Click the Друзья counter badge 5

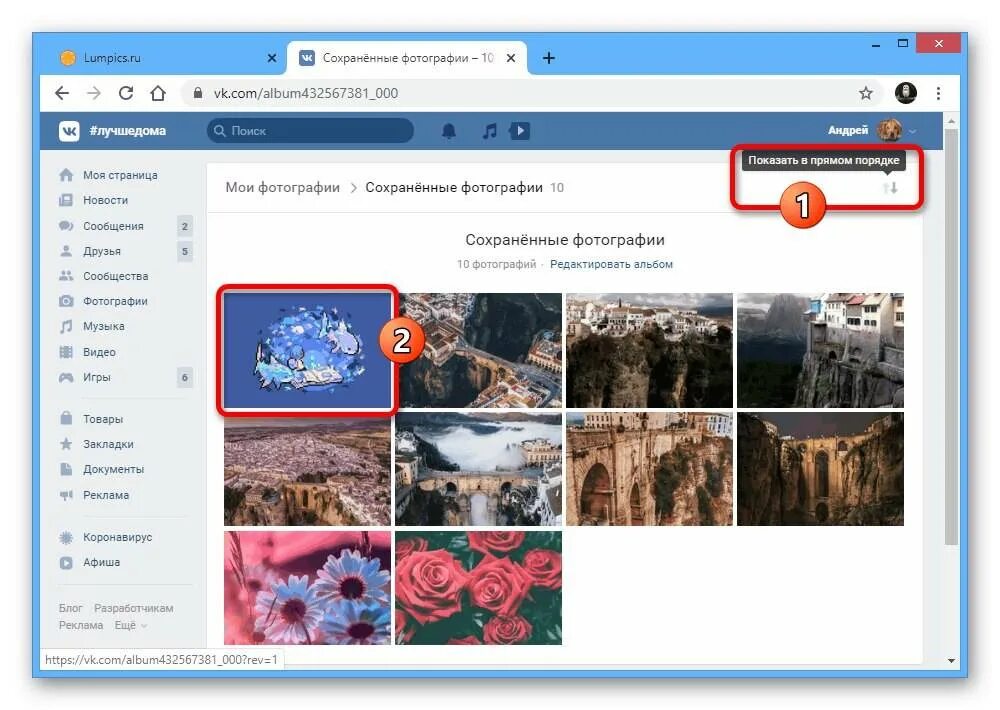pyautogui.click(x=184, y=251)
